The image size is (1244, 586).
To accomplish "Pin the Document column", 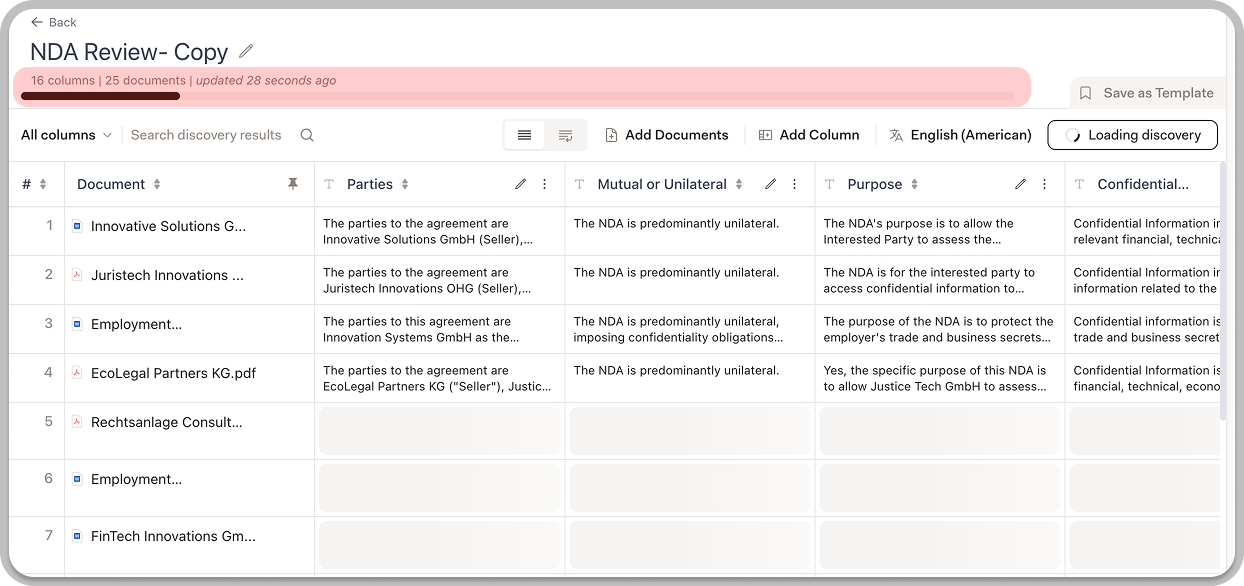I will pos(293,184).
